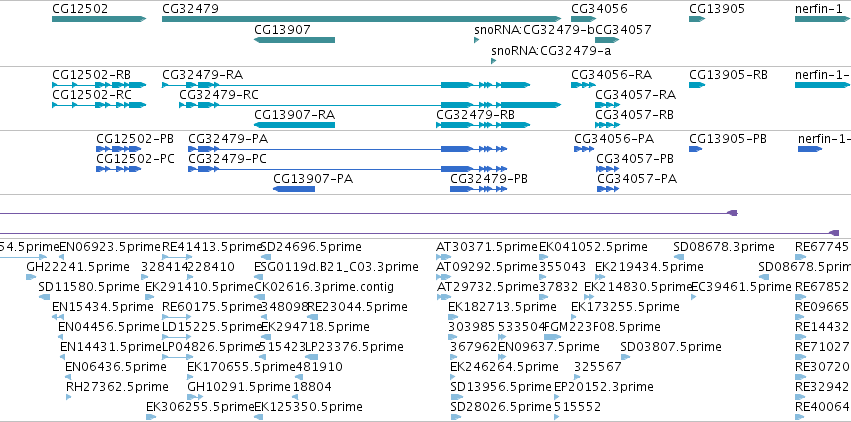Select EST EK041052.5prime
The image size is (851, 422).
(x=593, y=247)
